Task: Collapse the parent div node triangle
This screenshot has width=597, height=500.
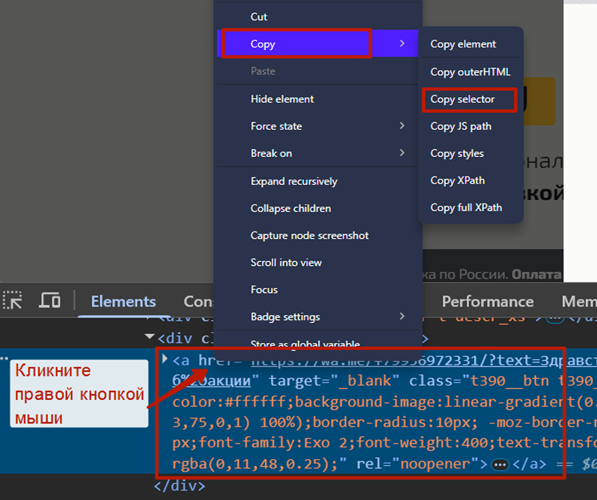Action: pos(150,337)
